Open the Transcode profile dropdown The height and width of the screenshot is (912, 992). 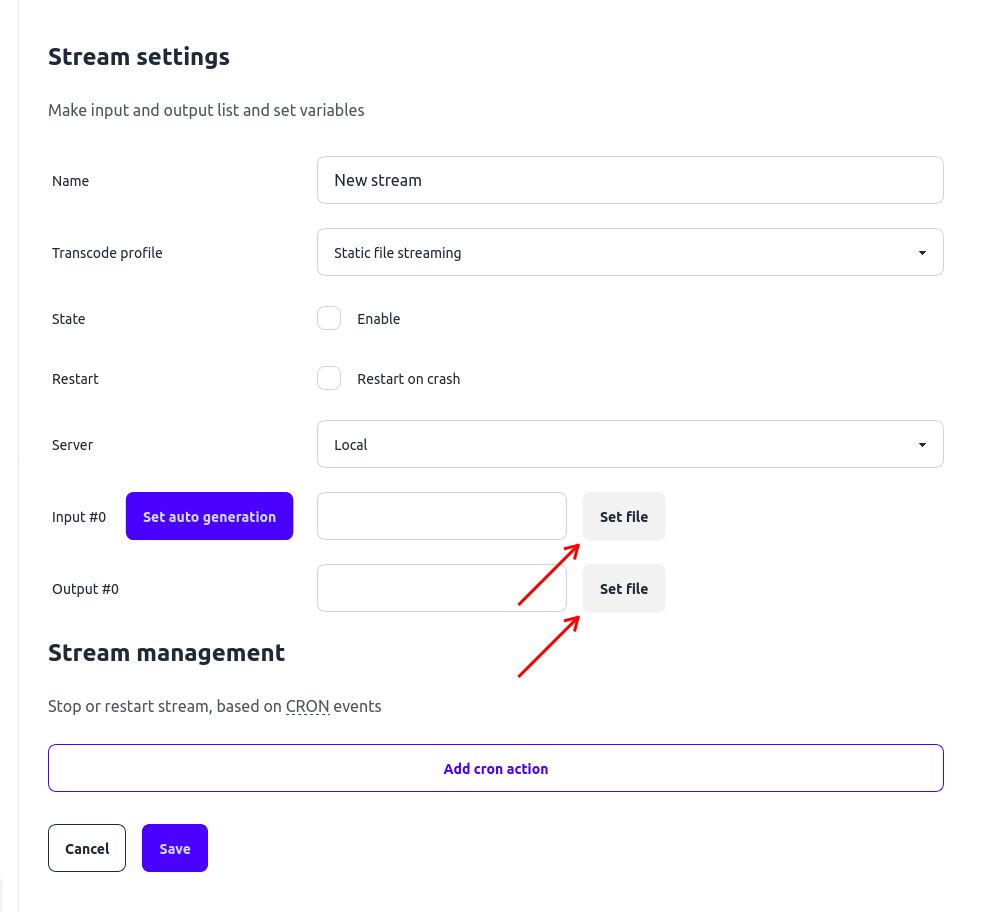tap(630, 252)
